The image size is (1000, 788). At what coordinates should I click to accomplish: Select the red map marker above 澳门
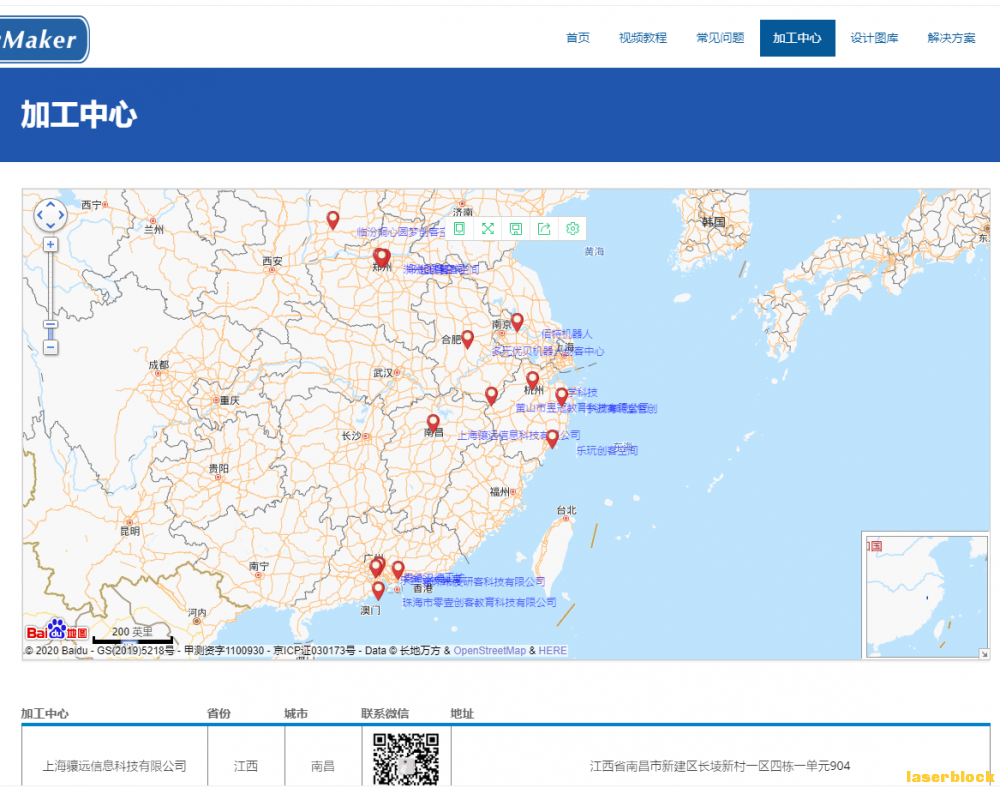(x=378, y=590)
